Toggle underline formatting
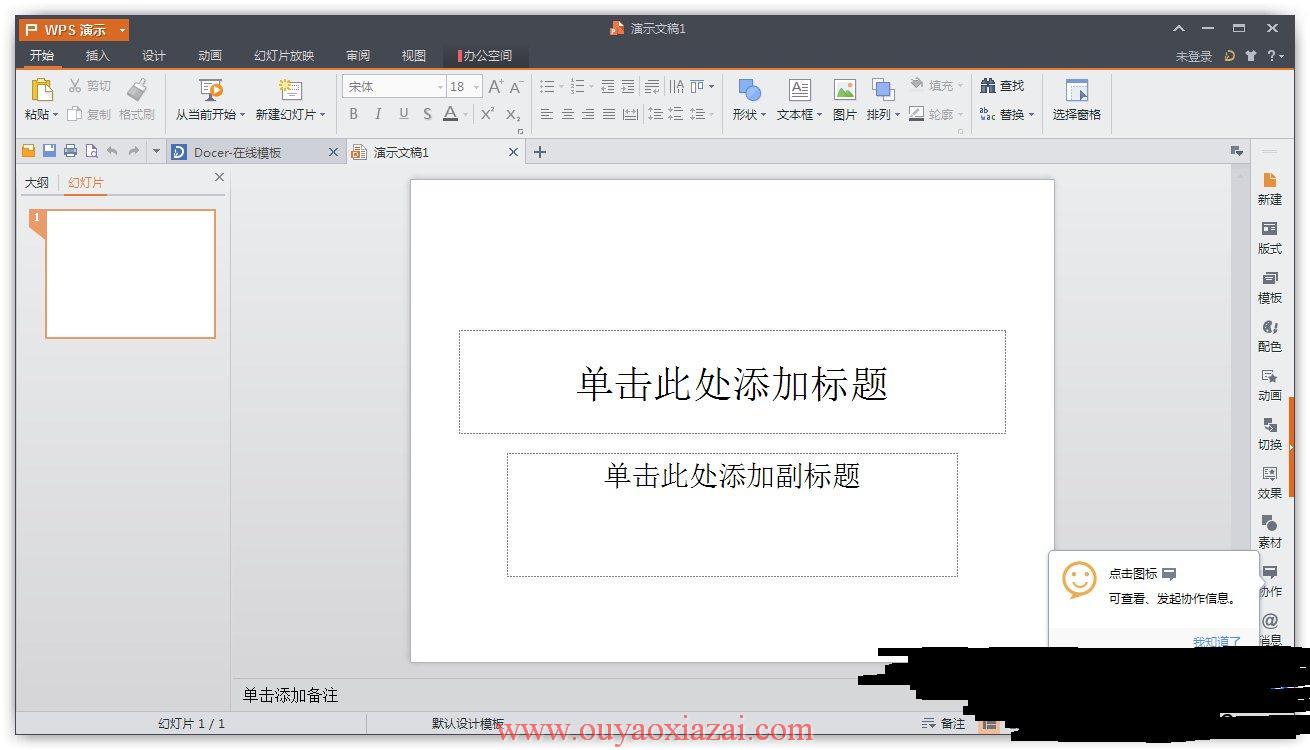 (403, 114)
